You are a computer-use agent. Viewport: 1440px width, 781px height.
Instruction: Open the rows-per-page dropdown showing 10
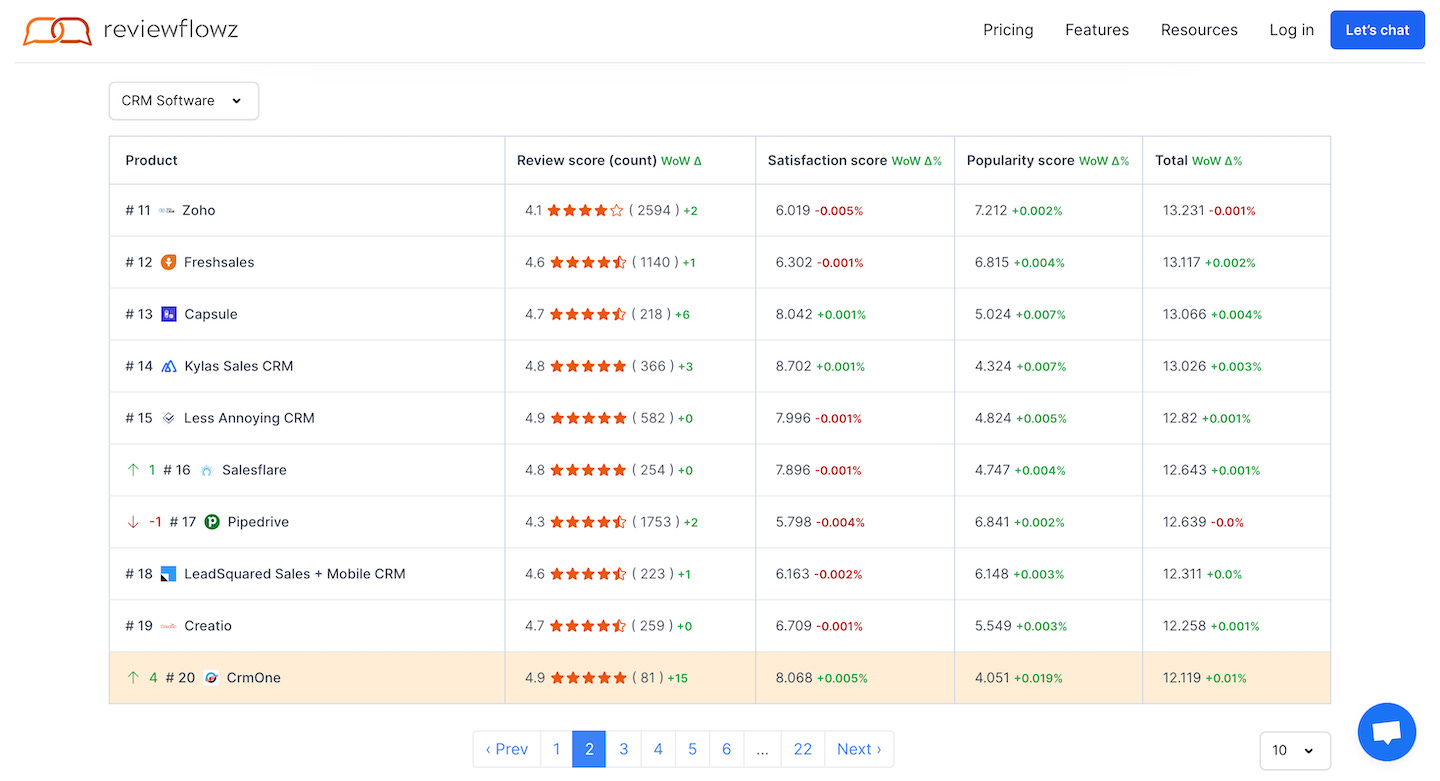tap(1295, 750)
